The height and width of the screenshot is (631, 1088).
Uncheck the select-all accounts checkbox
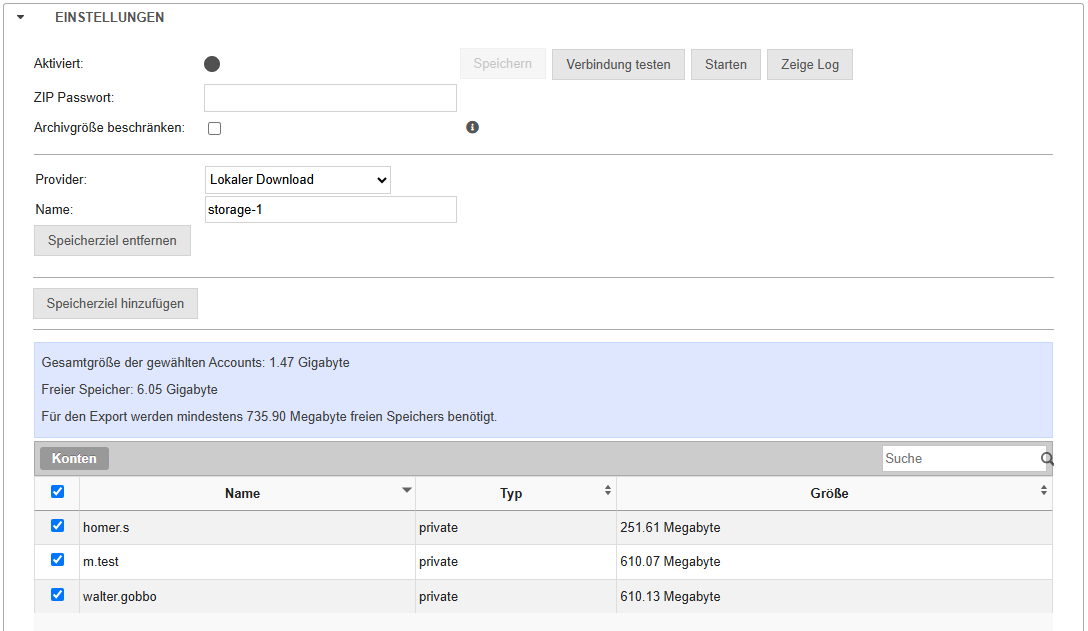(57, 491)
